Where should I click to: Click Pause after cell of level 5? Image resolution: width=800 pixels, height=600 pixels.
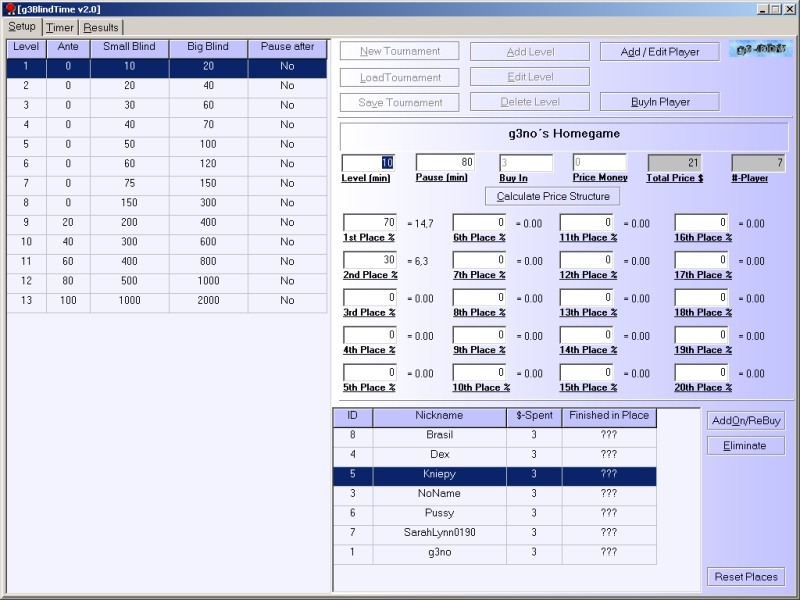(x=287, y=146)
